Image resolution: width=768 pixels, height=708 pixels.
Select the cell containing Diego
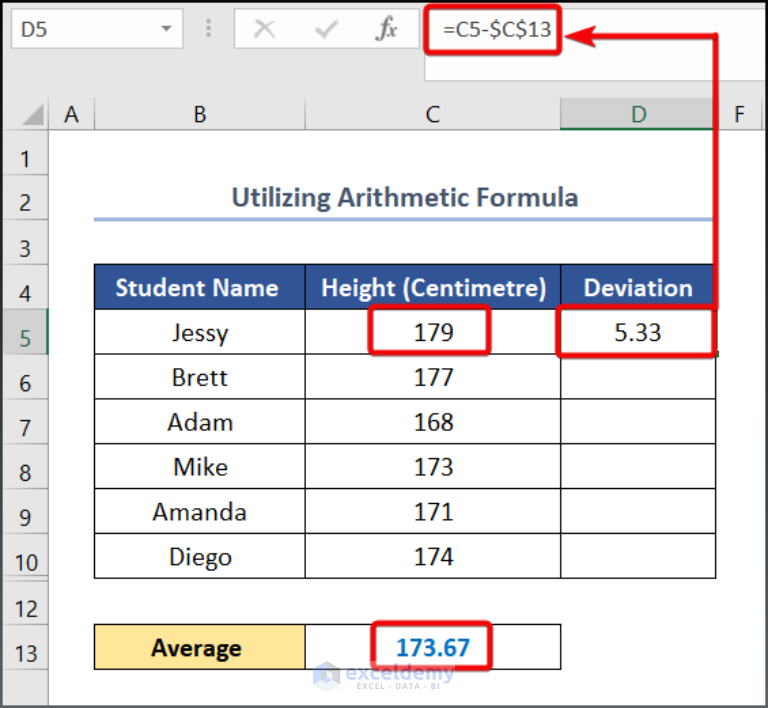(199, 556)
